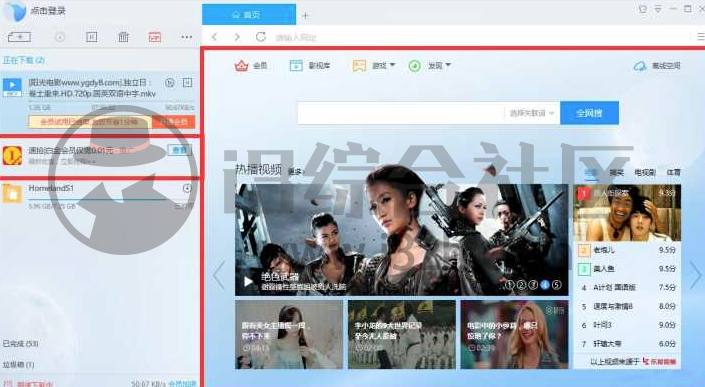Click the HomelandS1 folder icon

point(13,194)
